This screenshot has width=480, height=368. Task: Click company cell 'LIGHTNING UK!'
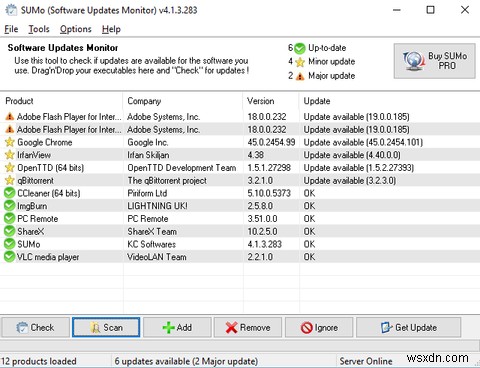[x=157, y=206]
